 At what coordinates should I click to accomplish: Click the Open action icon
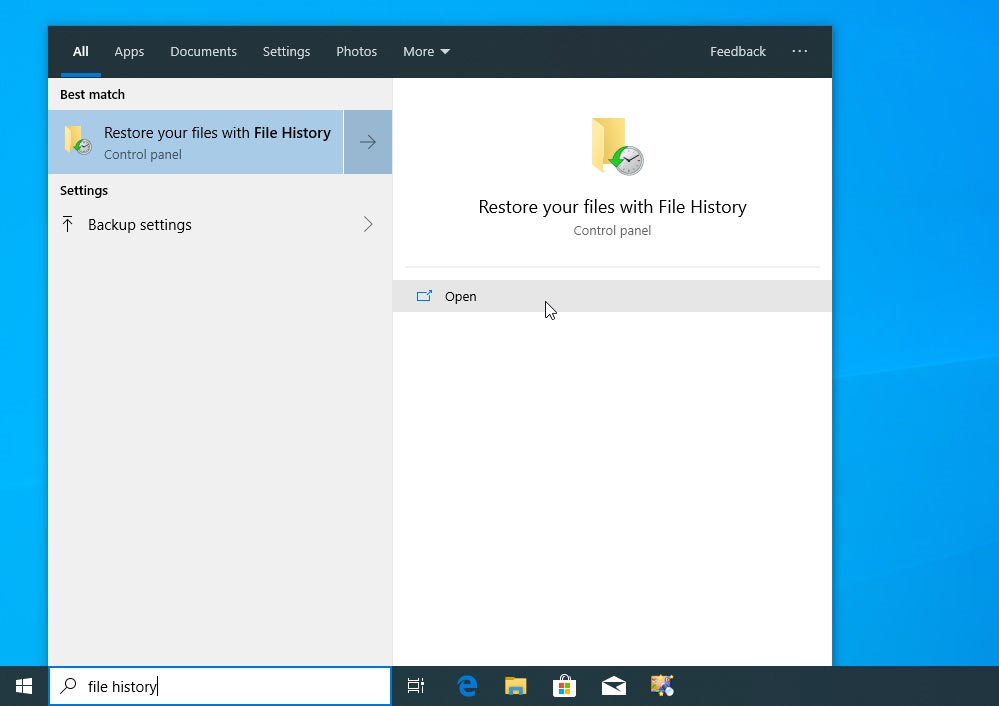point(424,296)
